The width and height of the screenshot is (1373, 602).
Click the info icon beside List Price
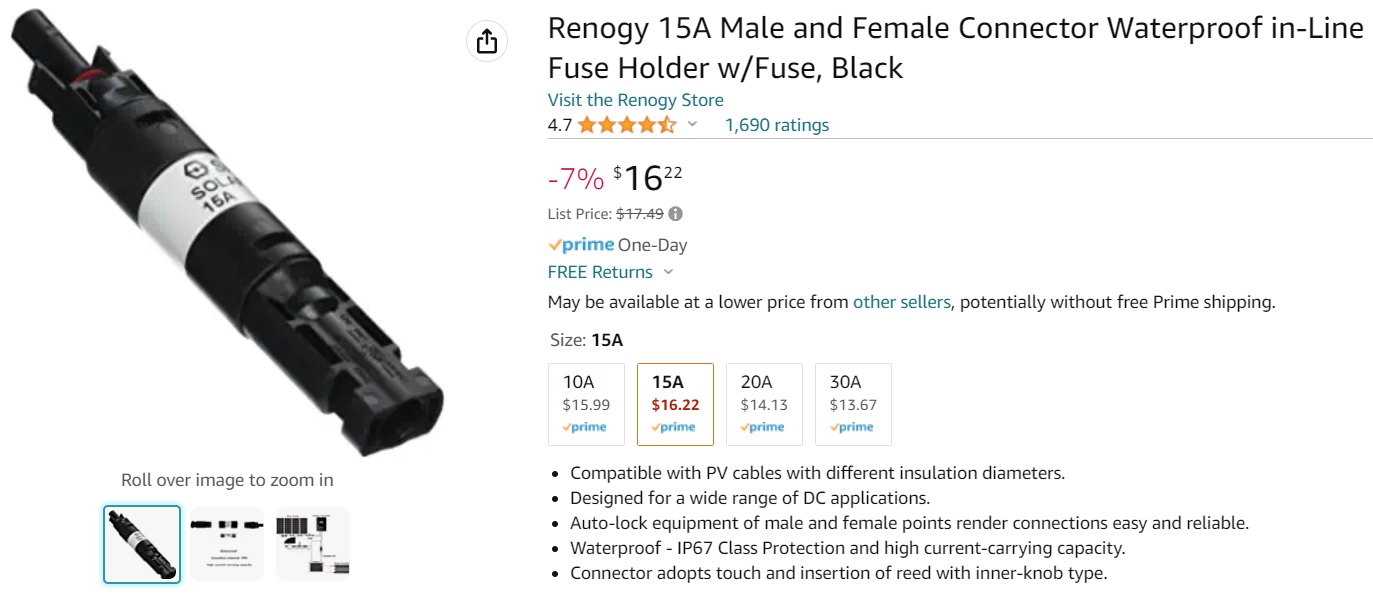pyautogui.click(x=676, y=214)
